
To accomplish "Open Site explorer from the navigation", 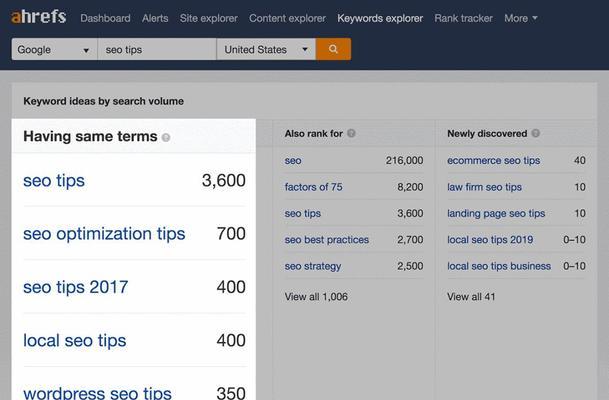I will click(209, 18).
